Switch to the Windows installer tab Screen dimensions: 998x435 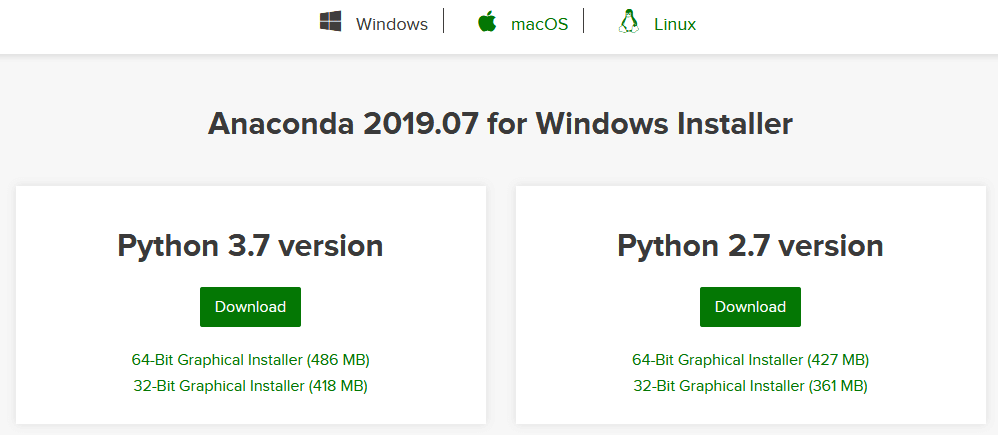coord(391,24)
